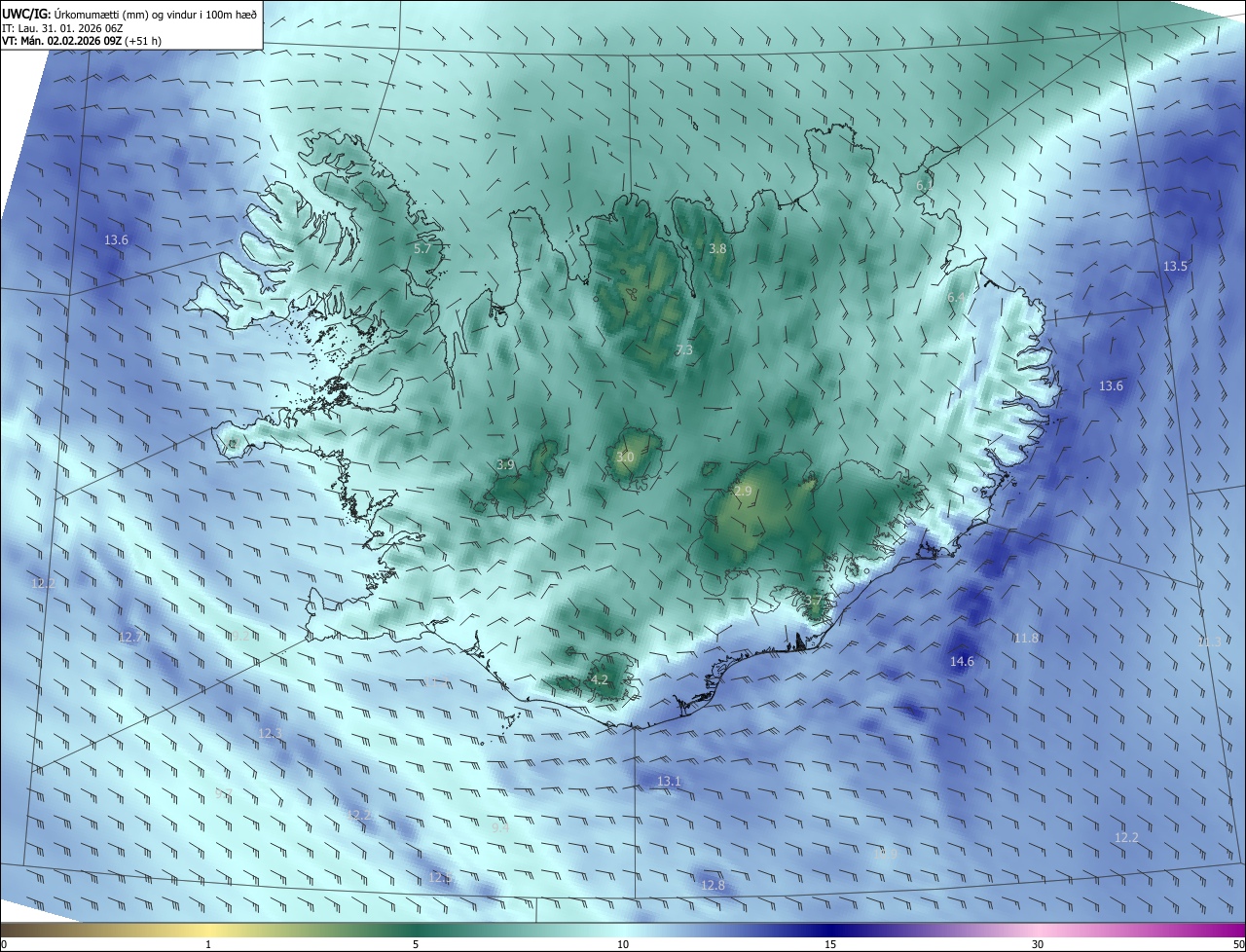Image resolution: width=1246 pixels, height=952 pixels.
Task: Click the '10' label on the color scale
Action: pos(623,944)
